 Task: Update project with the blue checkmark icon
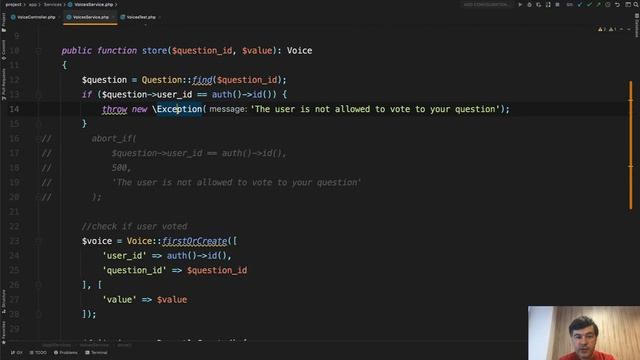[580, 4]
